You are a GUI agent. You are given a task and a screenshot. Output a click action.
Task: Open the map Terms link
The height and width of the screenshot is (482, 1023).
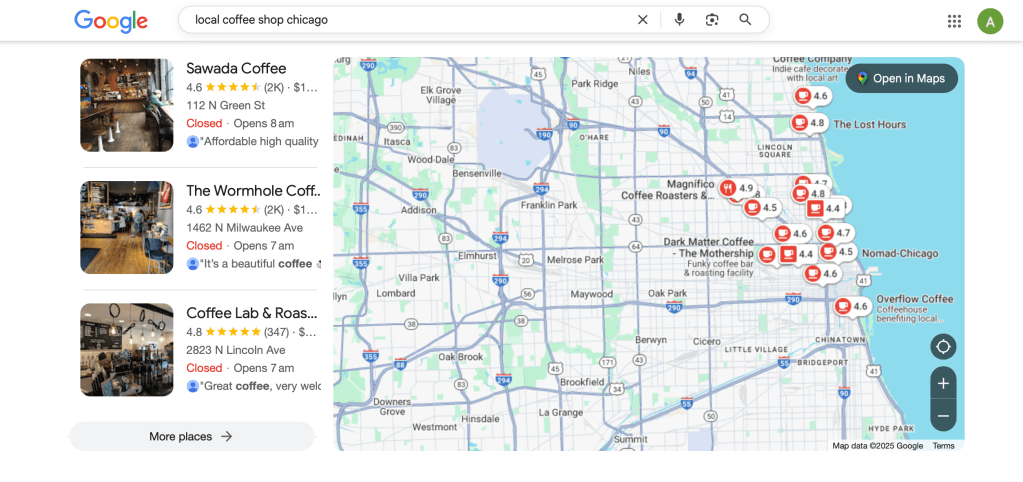[943, 446]
